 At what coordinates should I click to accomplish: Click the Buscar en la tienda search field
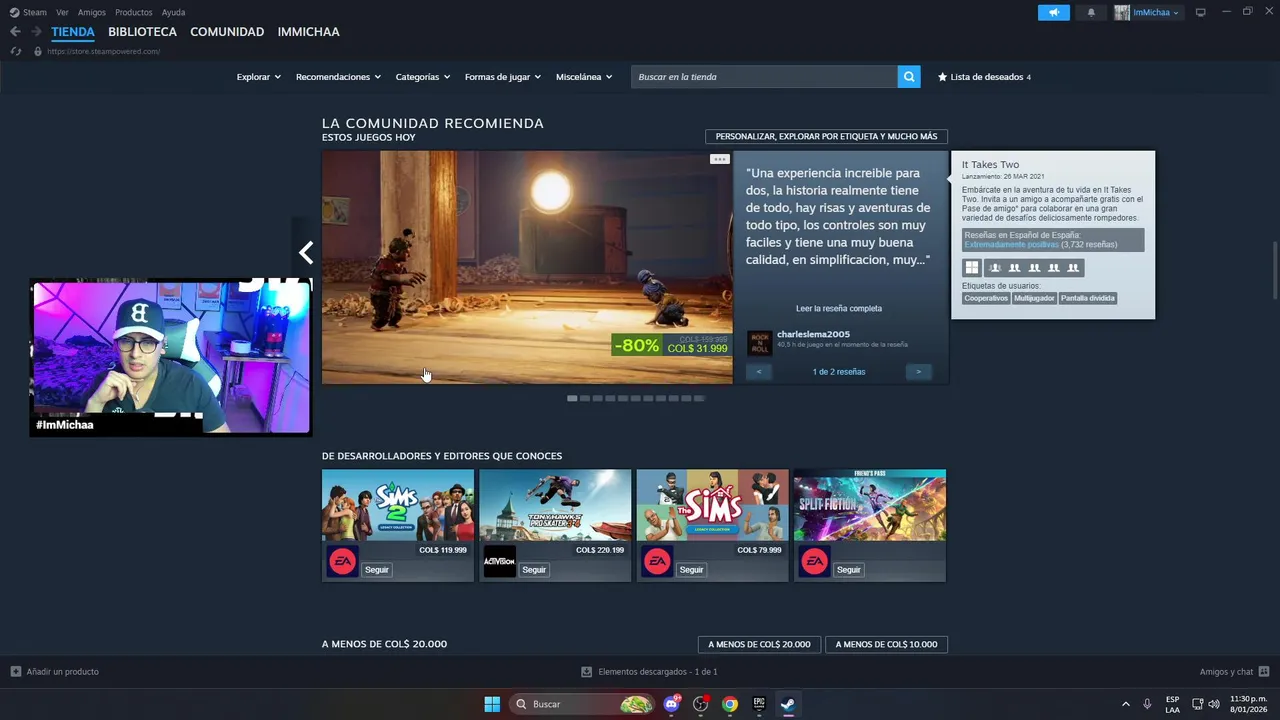[764, 77]
